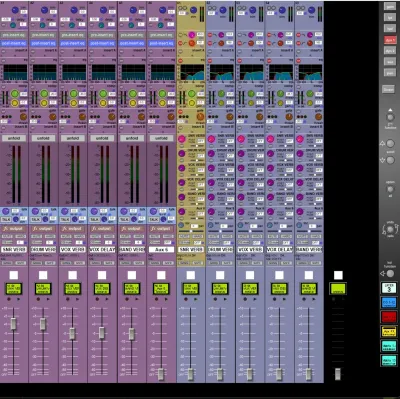Click orange-red filter knob on gold SNR VERB channel
The height and width of the screenshot is (399, 400).
[x=192, y=43]
